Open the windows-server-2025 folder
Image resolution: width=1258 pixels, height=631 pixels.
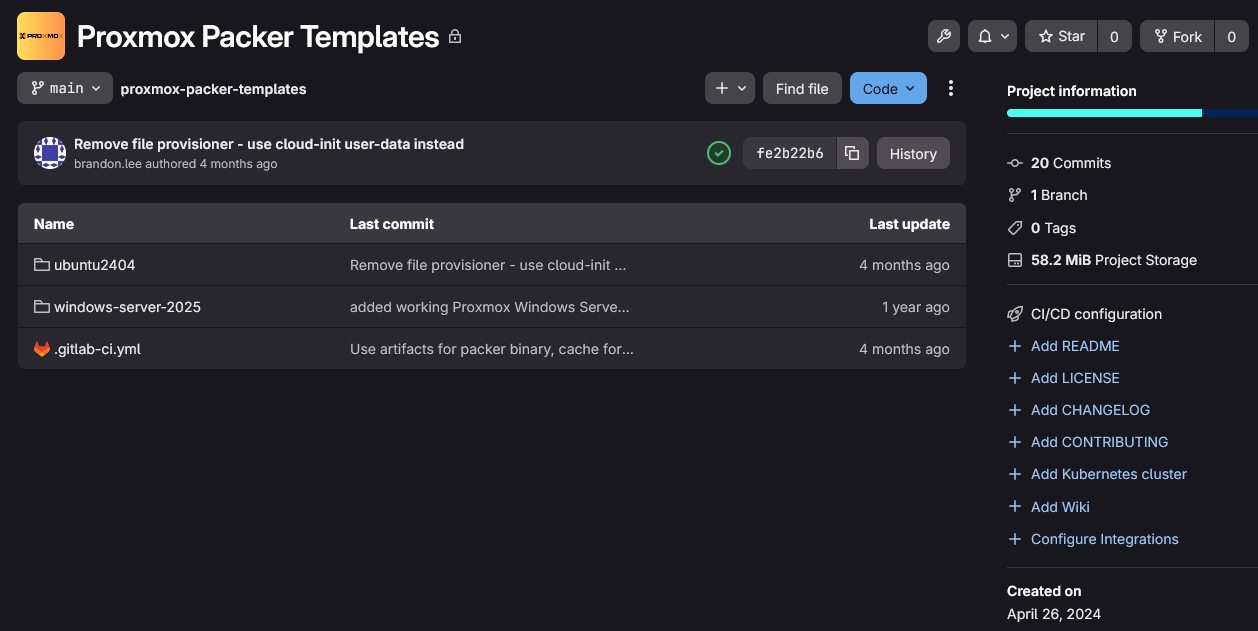127,307
